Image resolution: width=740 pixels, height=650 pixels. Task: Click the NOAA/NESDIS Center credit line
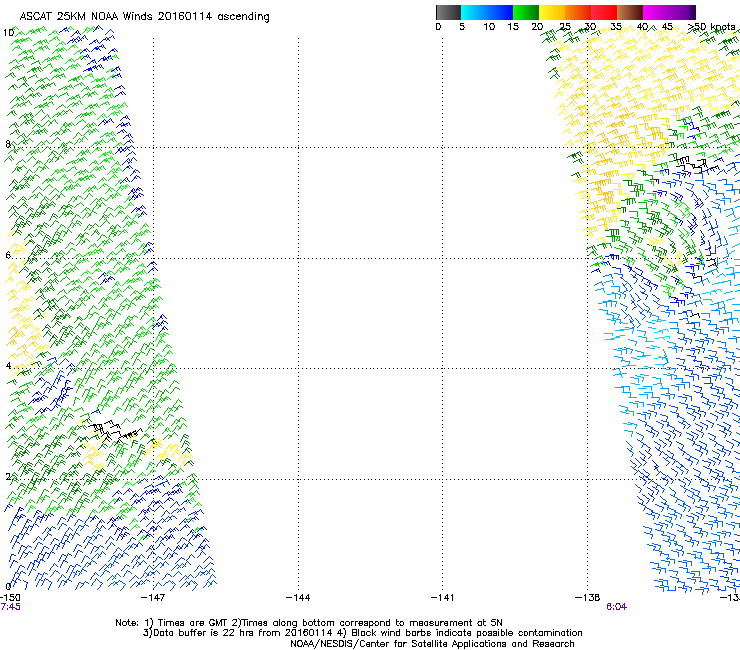pos(432,644)
